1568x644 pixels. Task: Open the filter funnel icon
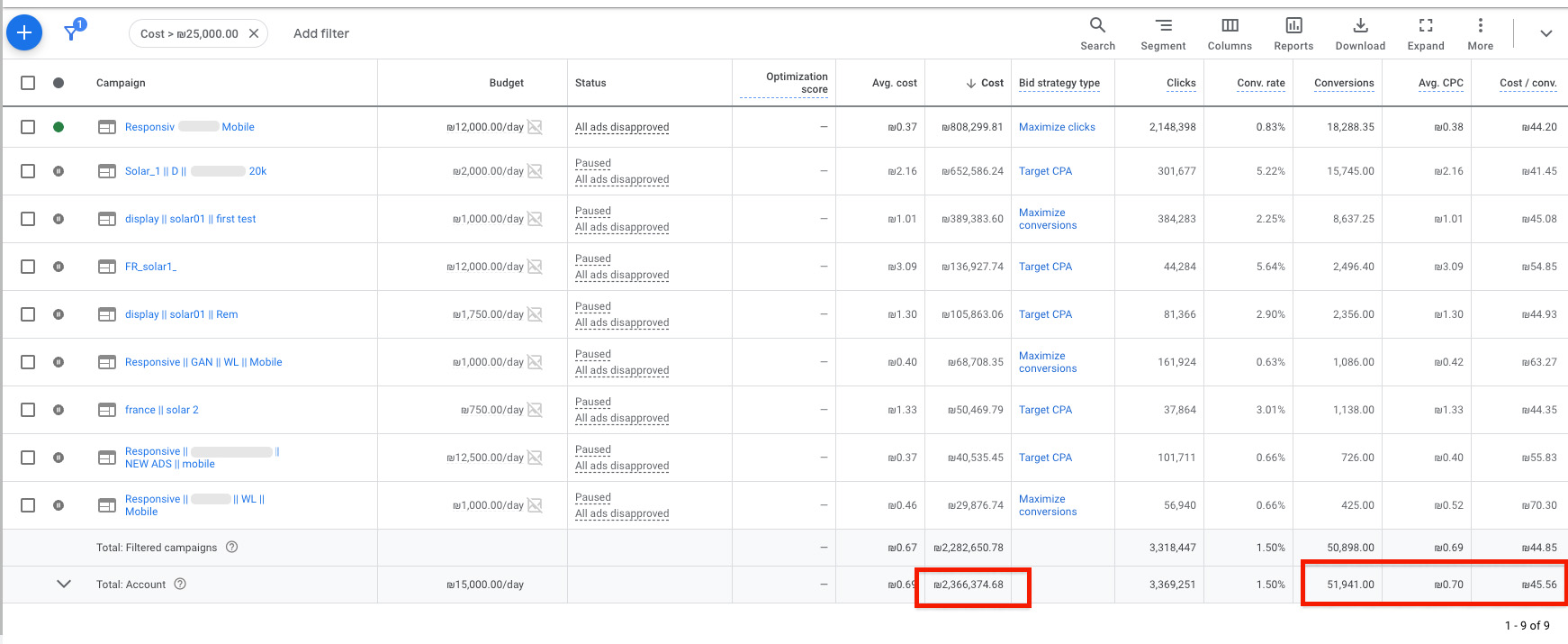click(72, 33)
